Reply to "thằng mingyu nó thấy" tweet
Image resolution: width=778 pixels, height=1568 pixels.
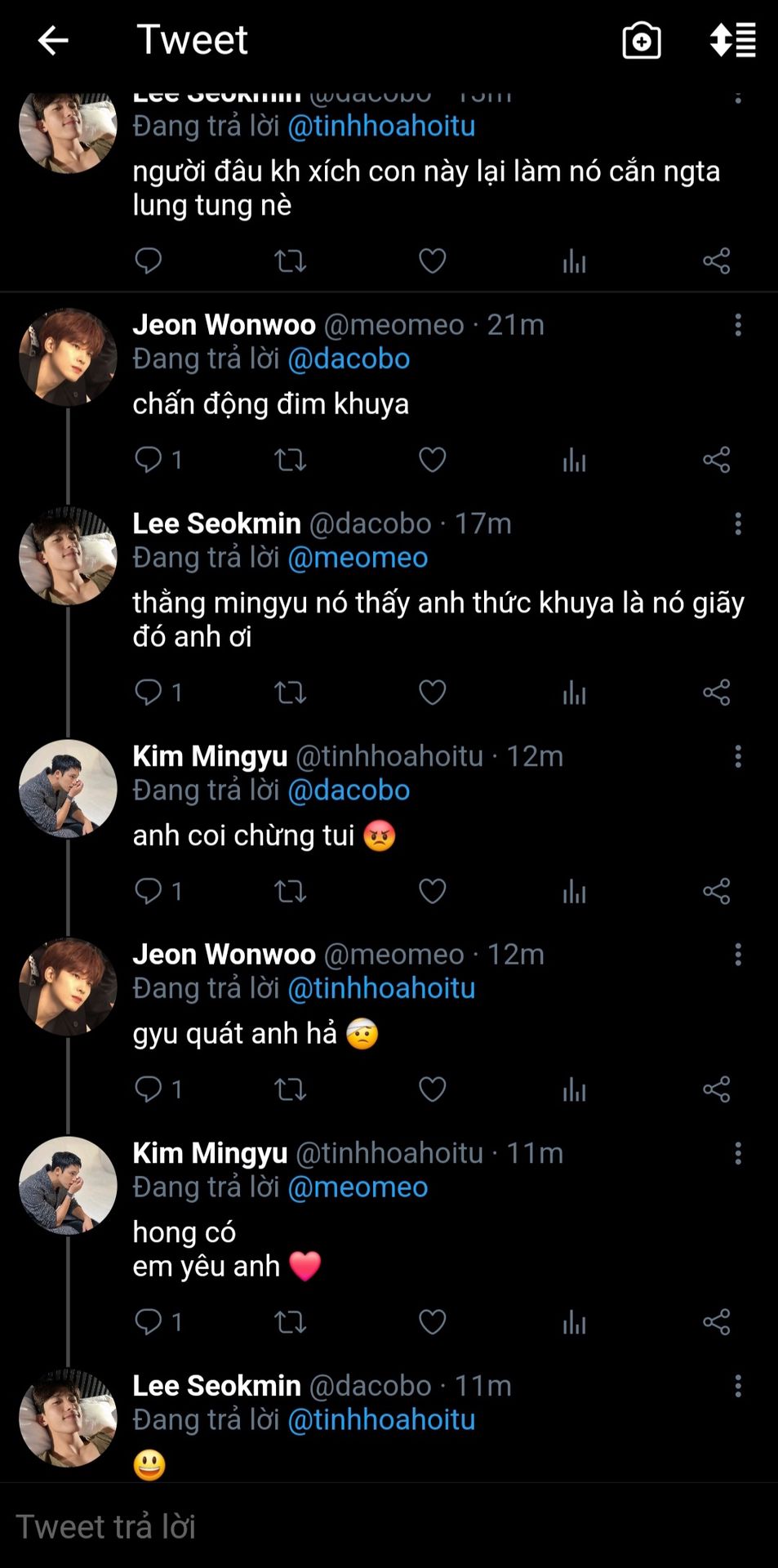pyautogui.click(x=149, y=693)
